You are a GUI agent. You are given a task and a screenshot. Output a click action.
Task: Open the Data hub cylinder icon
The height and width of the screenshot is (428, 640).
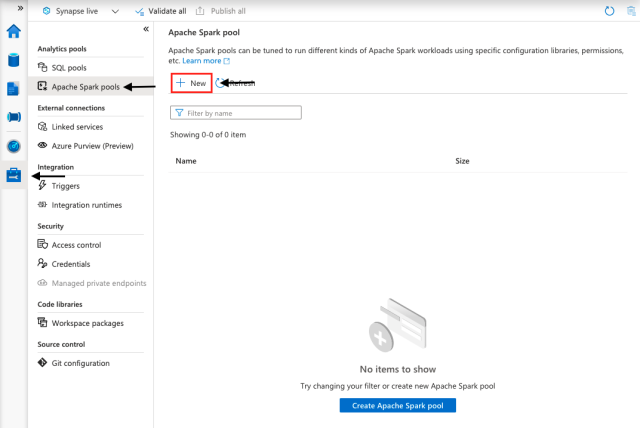tap(13, 60)
